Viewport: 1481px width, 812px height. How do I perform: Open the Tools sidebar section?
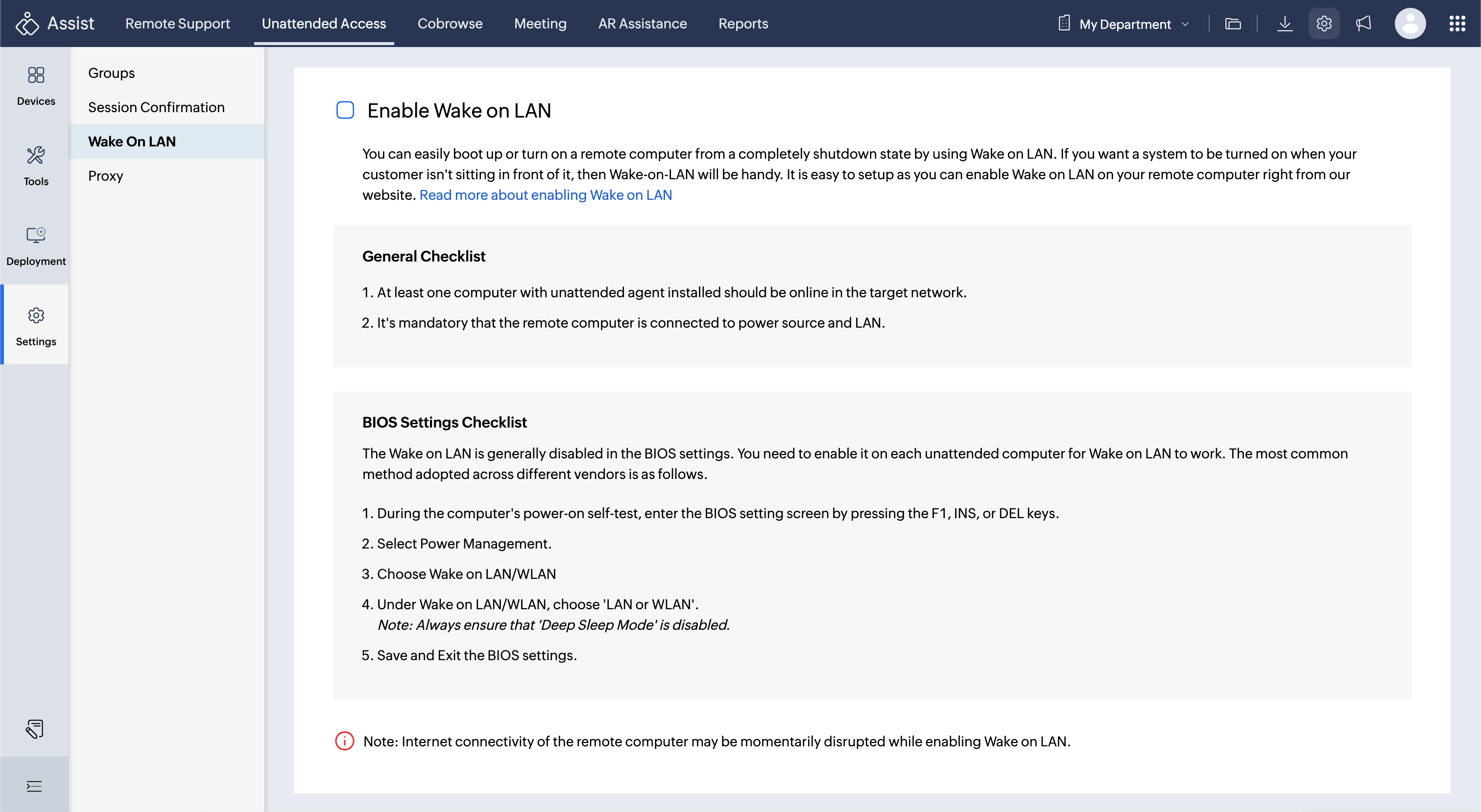(36, 166)
